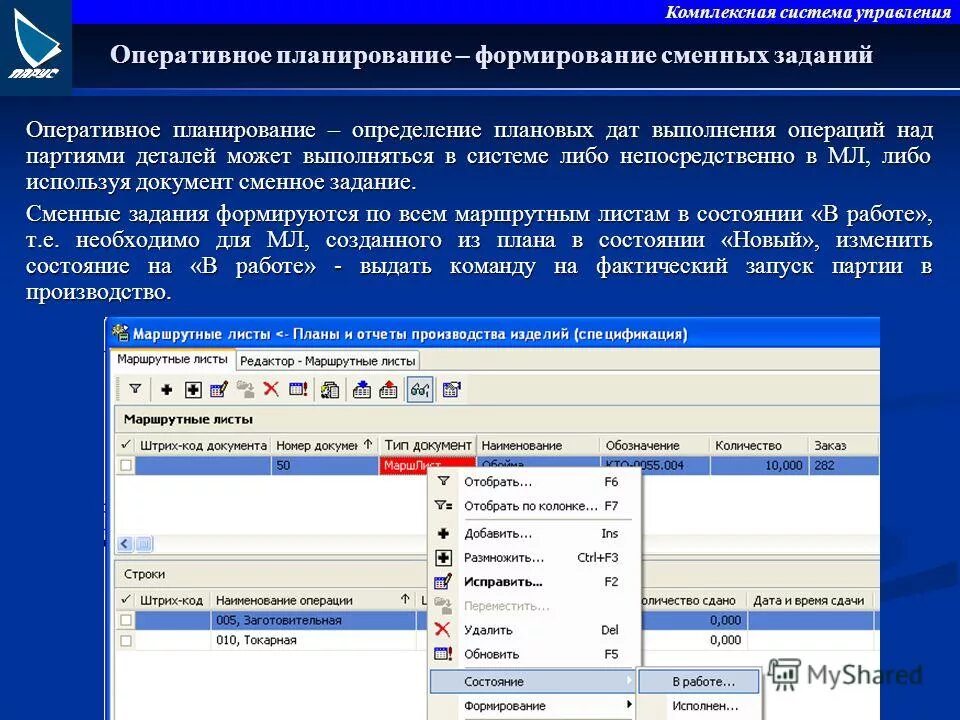This screenshot has height=720, width=960.
Task: Click the Исправить (edit) toolbar icon
Action: tap(219, 390)
